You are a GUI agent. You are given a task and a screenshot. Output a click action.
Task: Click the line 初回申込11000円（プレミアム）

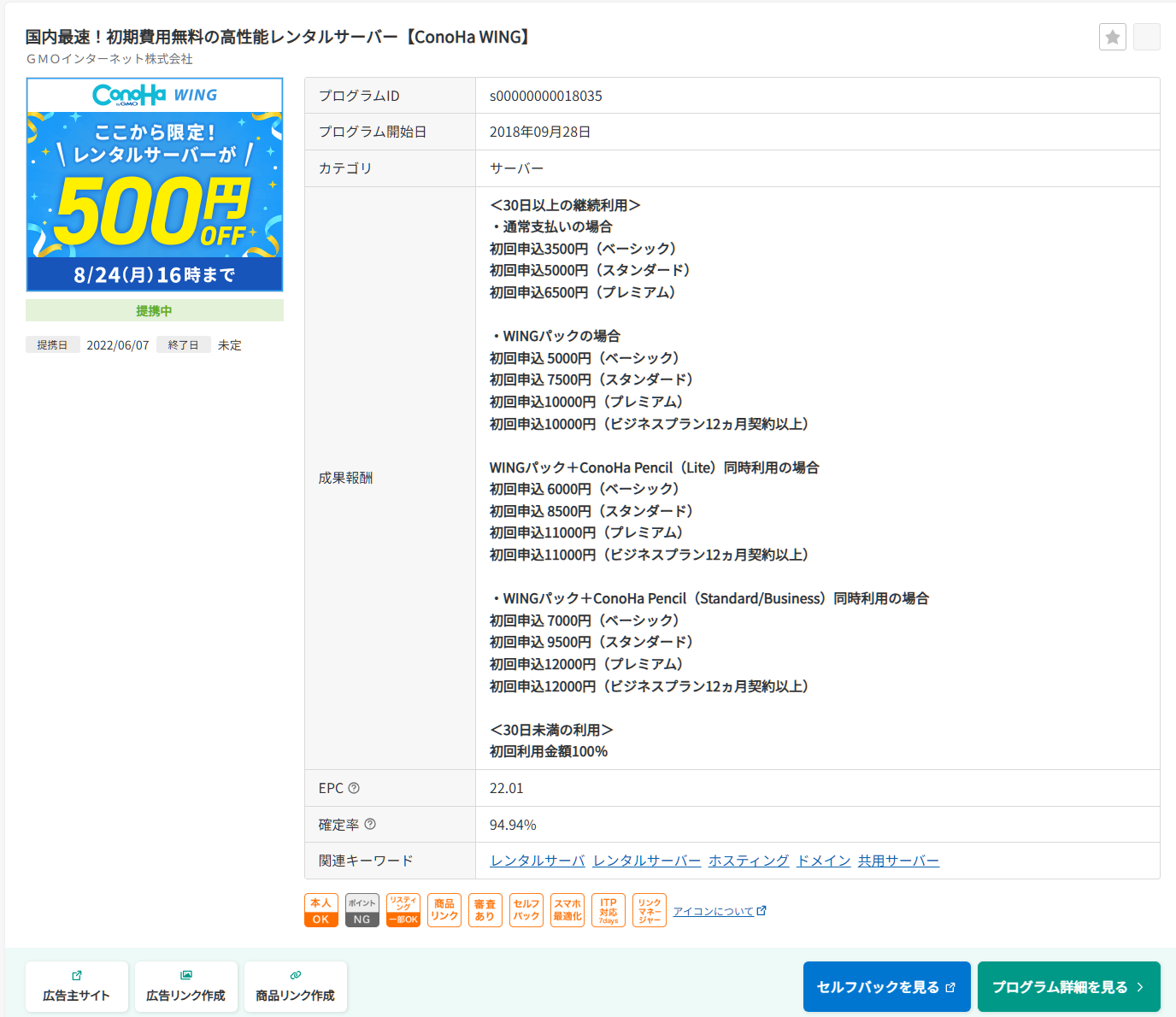(x=587, y=532)
